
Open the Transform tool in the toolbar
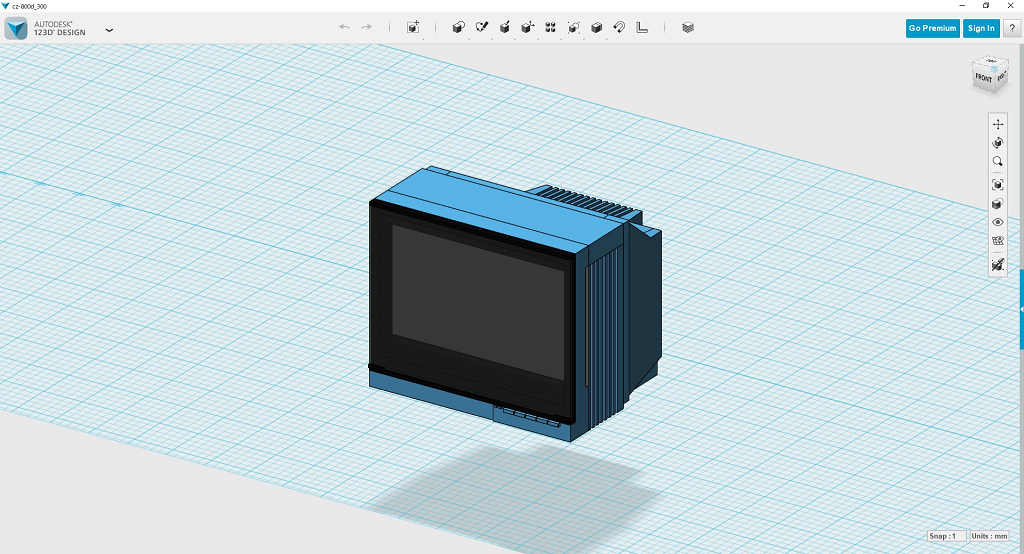(413, 27)
